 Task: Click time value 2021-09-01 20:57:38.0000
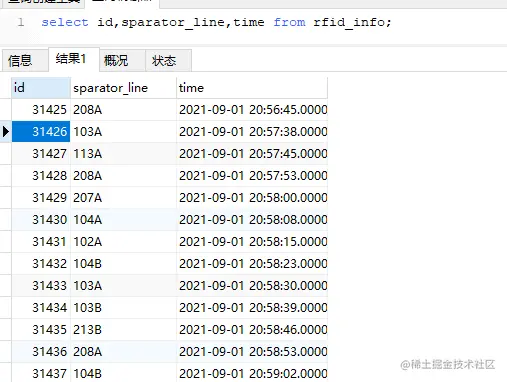[x=252, y=132]
